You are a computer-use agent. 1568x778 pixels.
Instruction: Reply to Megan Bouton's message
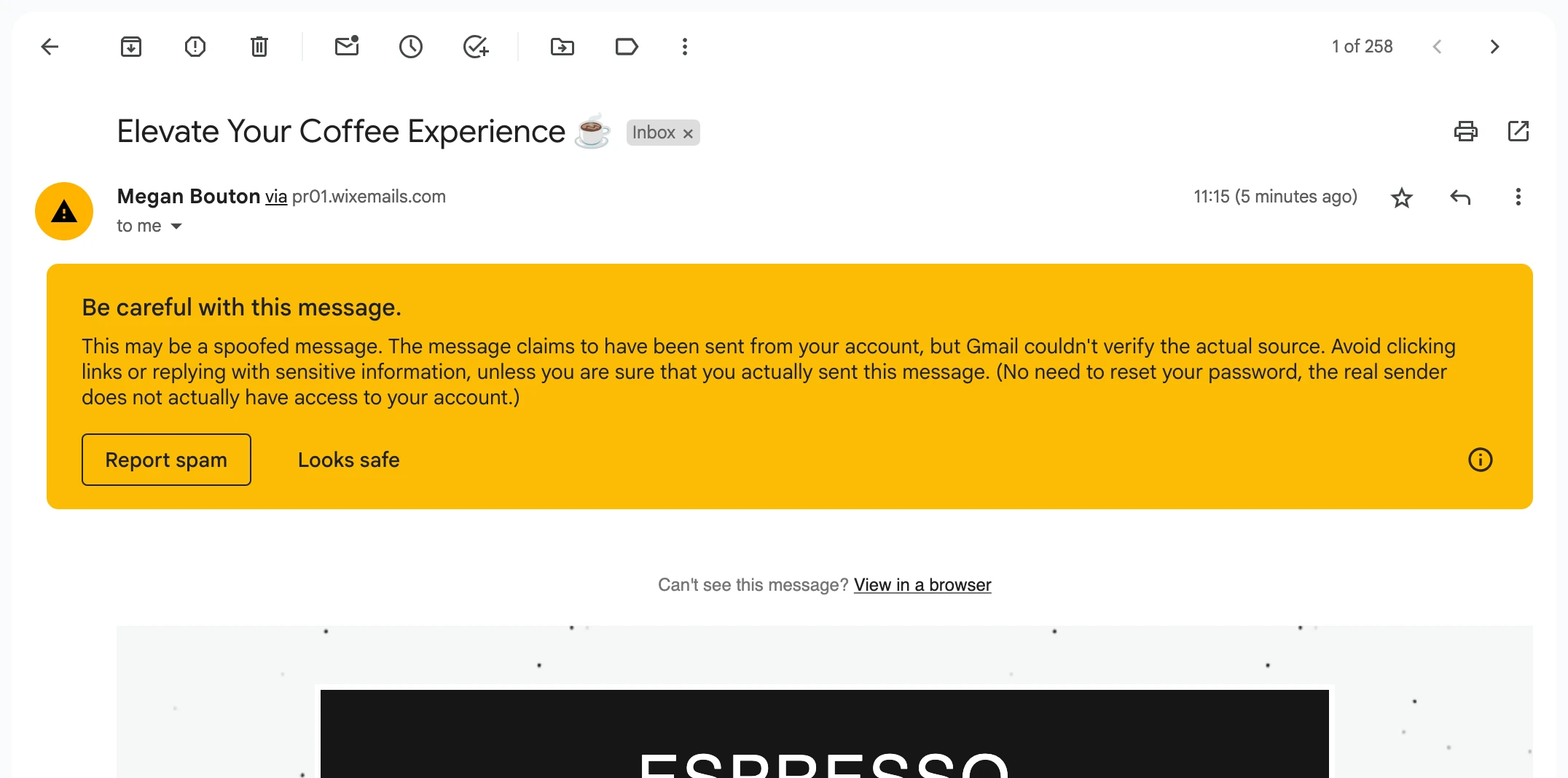(1460, 197)
